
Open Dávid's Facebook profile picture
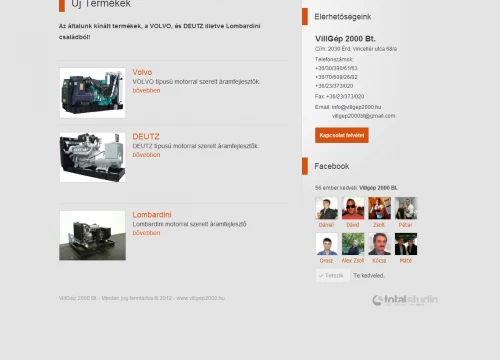coord(353,208)
